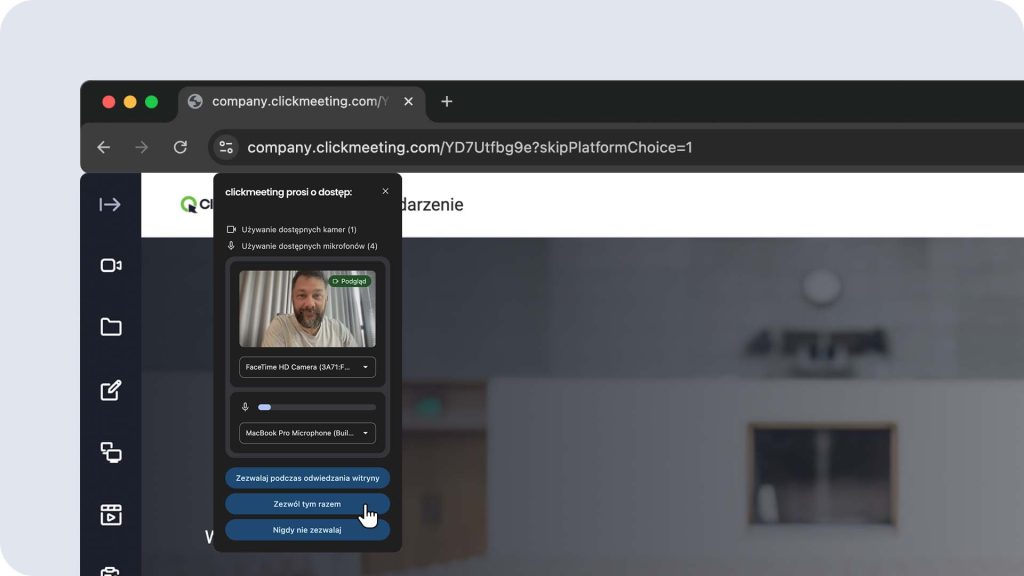Image resolution: width=1024 pixels, height=576 pixels.
Task: Click the browser back arrow
Action: click(x=104, y=148)
